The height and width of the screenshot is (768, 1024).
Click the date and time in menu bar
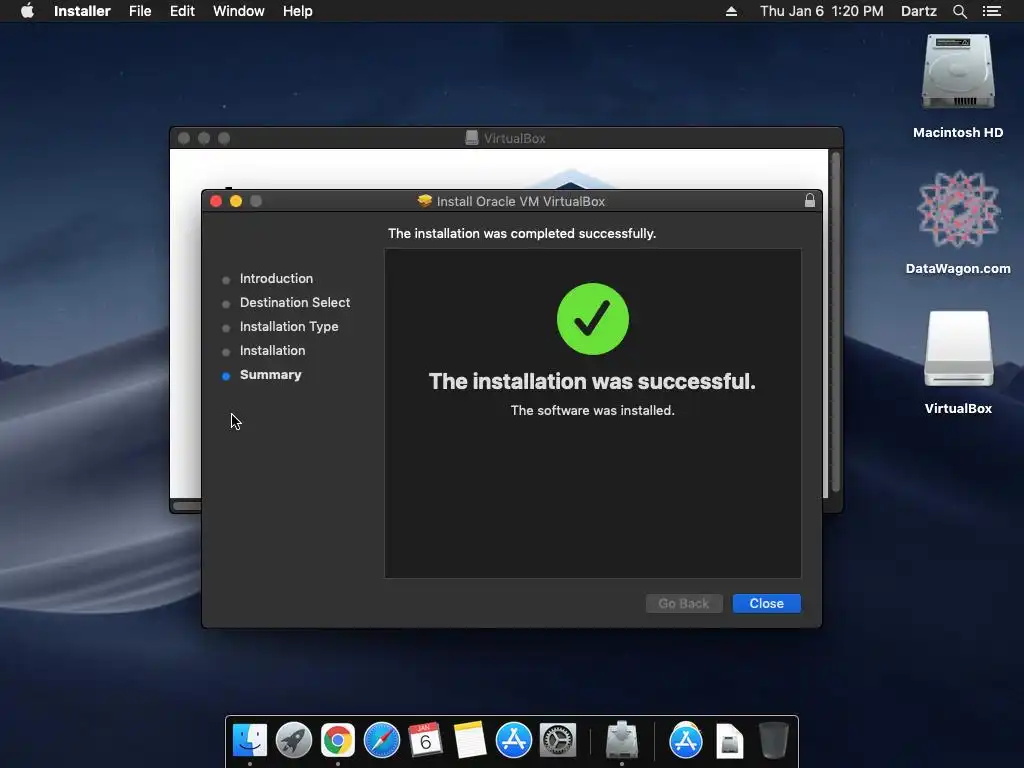(822, 11)
